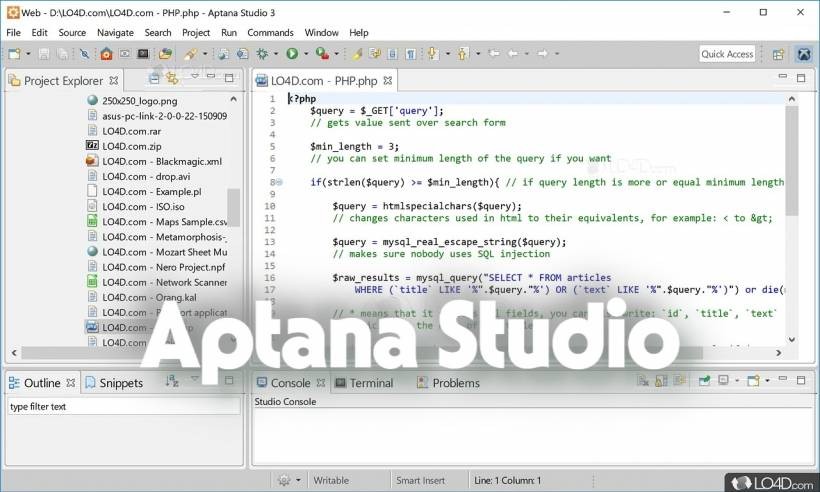This screenshot has width=820, height=492.
Task: Click the open folder toolbar icon
Action: (165, 54)
